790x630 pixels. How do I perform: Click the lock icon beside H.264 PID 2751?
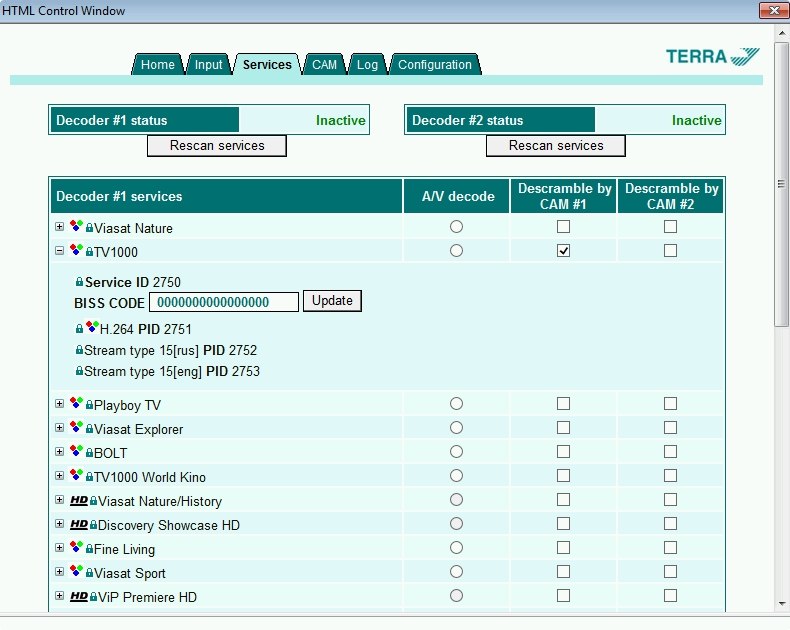(79, 329)
